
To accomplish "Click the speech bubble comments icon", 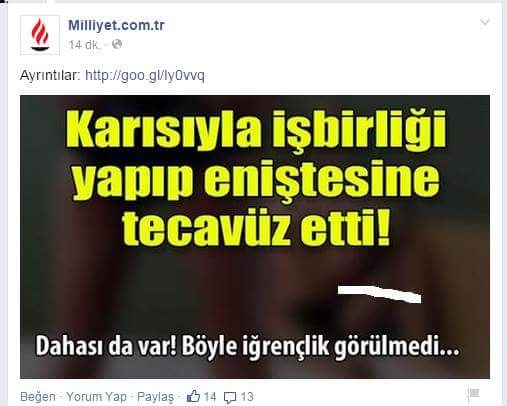I will pyautogui.click(x=230, y=397).
